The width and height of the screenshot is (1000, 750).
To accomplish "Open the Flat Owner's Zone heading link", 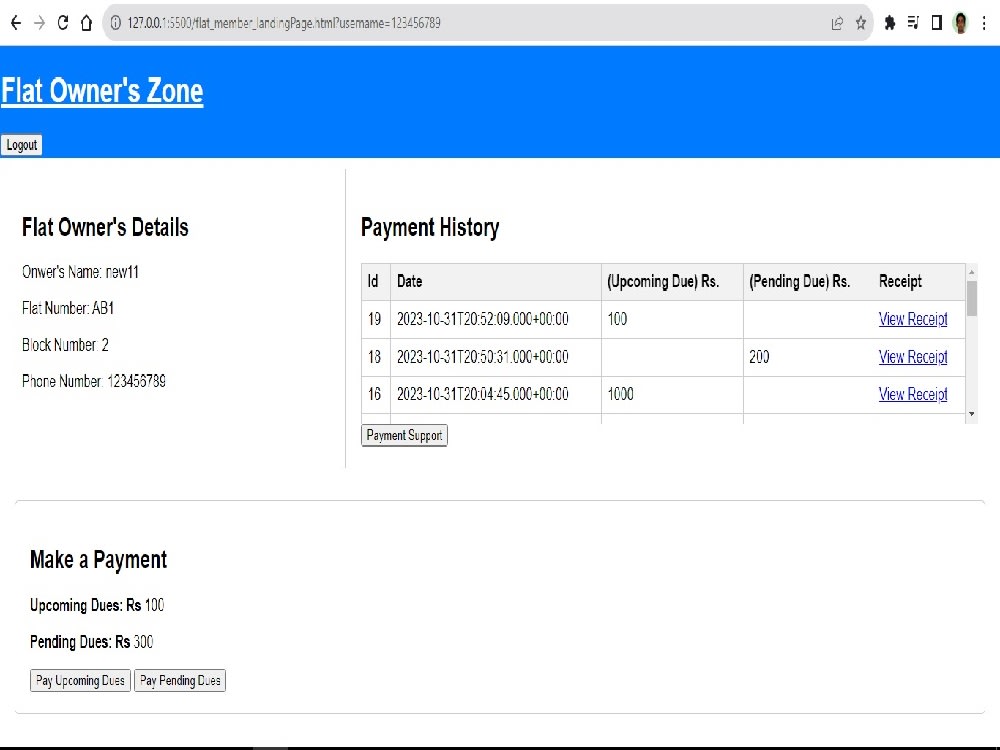I will 102,91.
